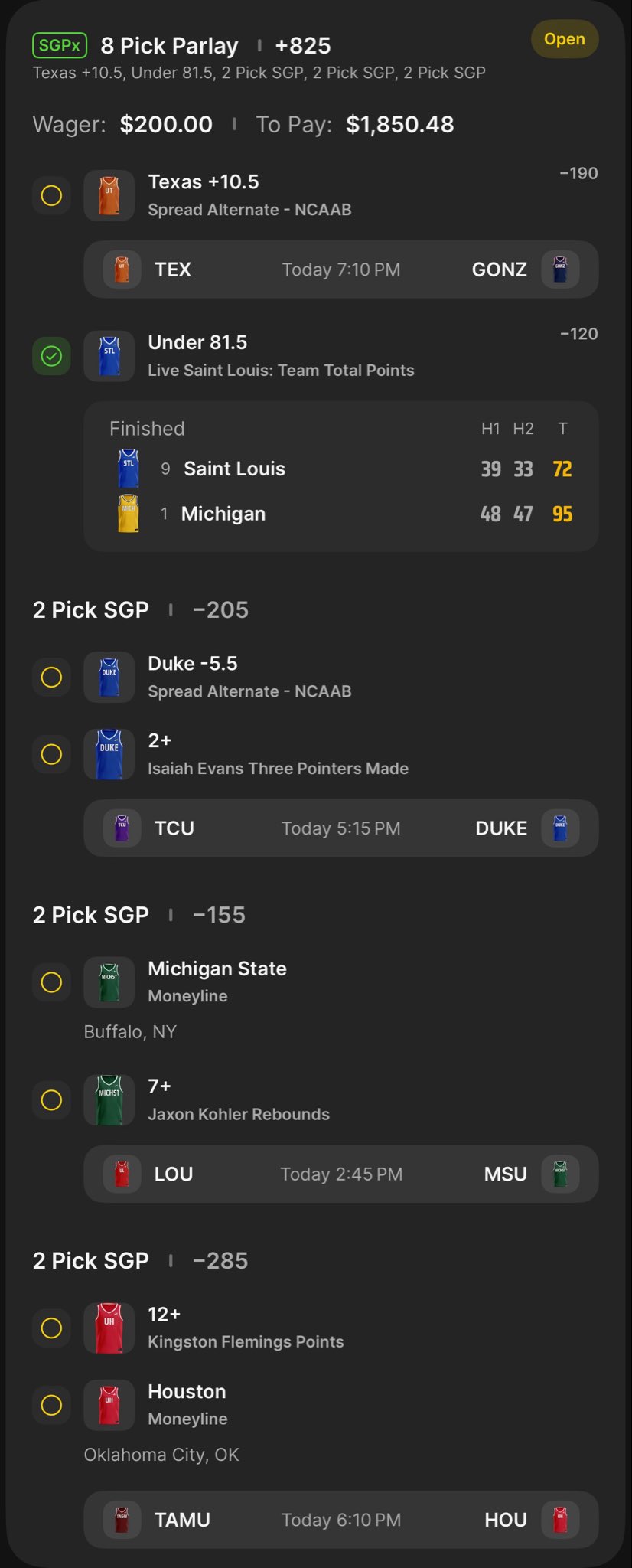Image resolution: width=632 pixels, height=1568 pixels.
Task: Click the TCU purple jersey icon
Action: [122, 828]
